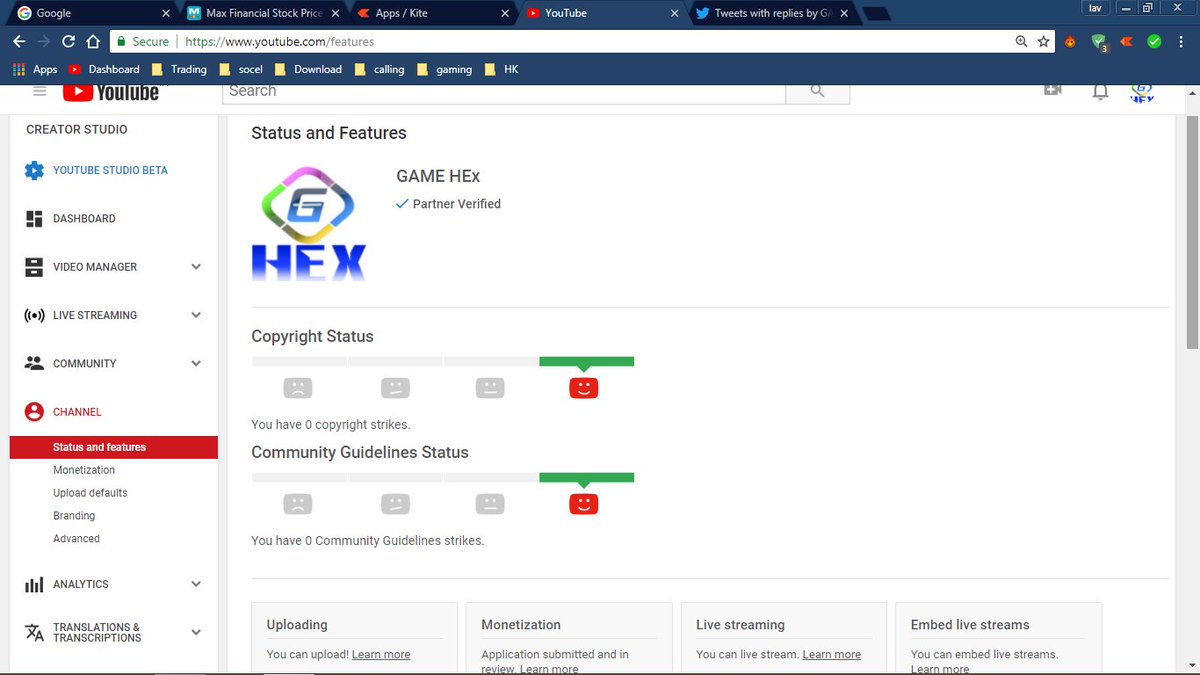Switch to the Max Financial Stock Price tab

click(264, 13)
